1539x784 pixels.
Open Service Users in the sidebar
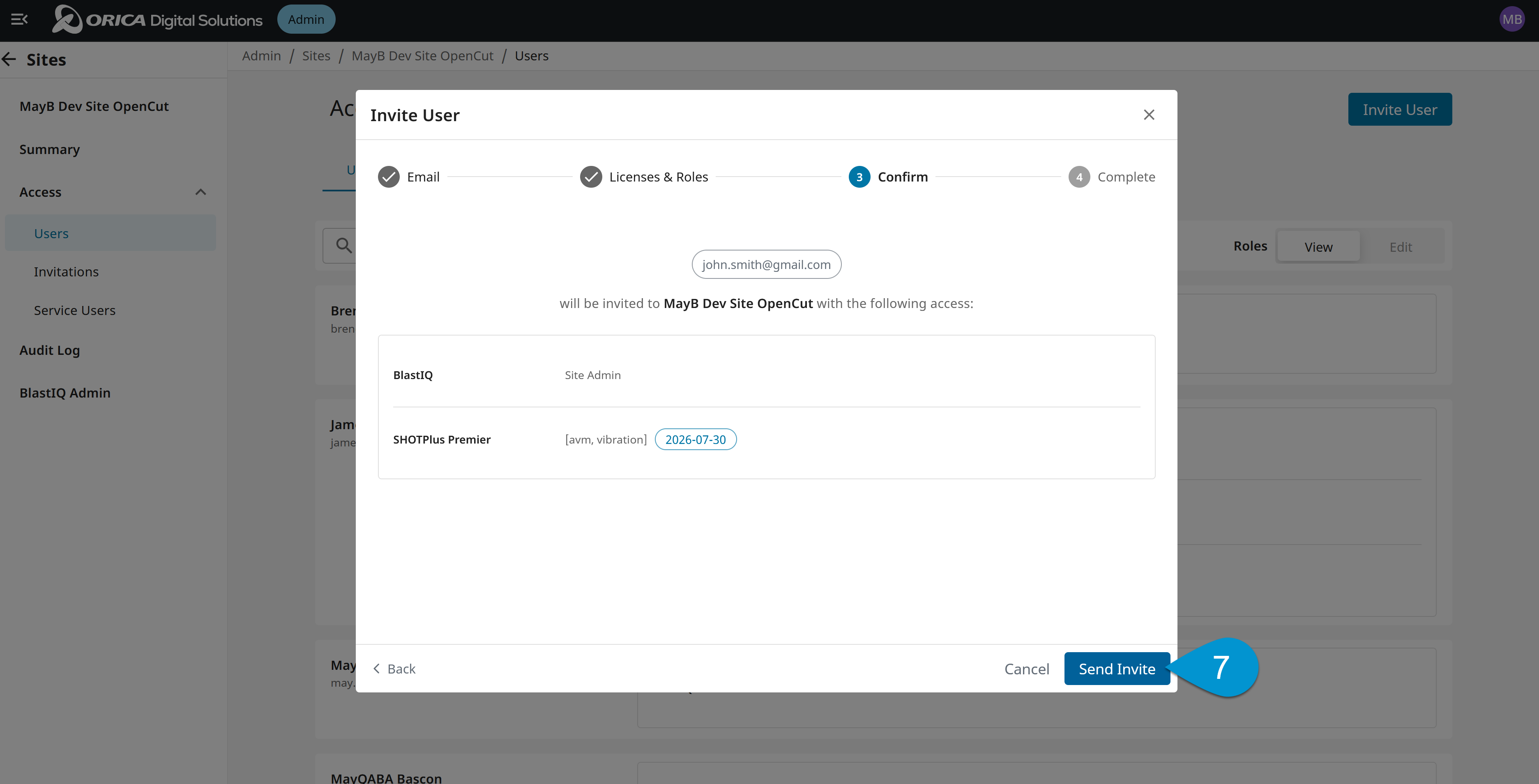75,310
